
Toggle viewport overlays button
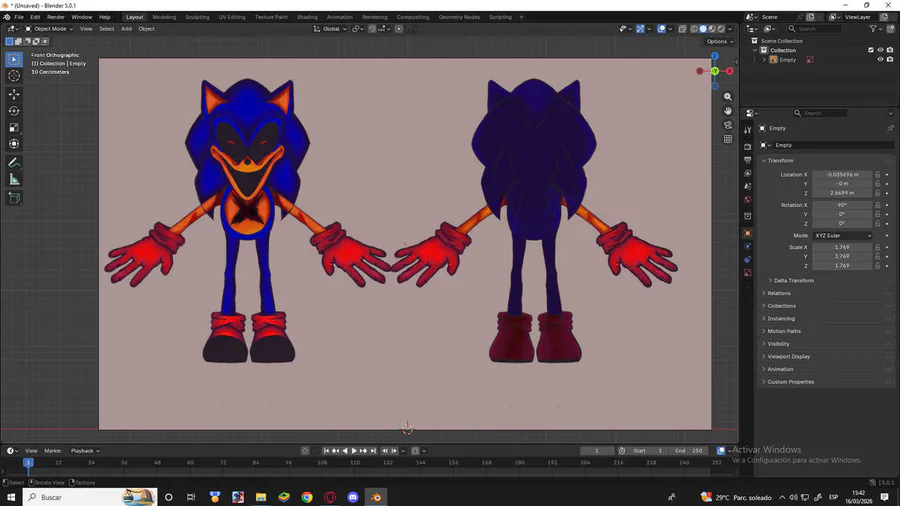pyautogui.click(x=661, y=29)
